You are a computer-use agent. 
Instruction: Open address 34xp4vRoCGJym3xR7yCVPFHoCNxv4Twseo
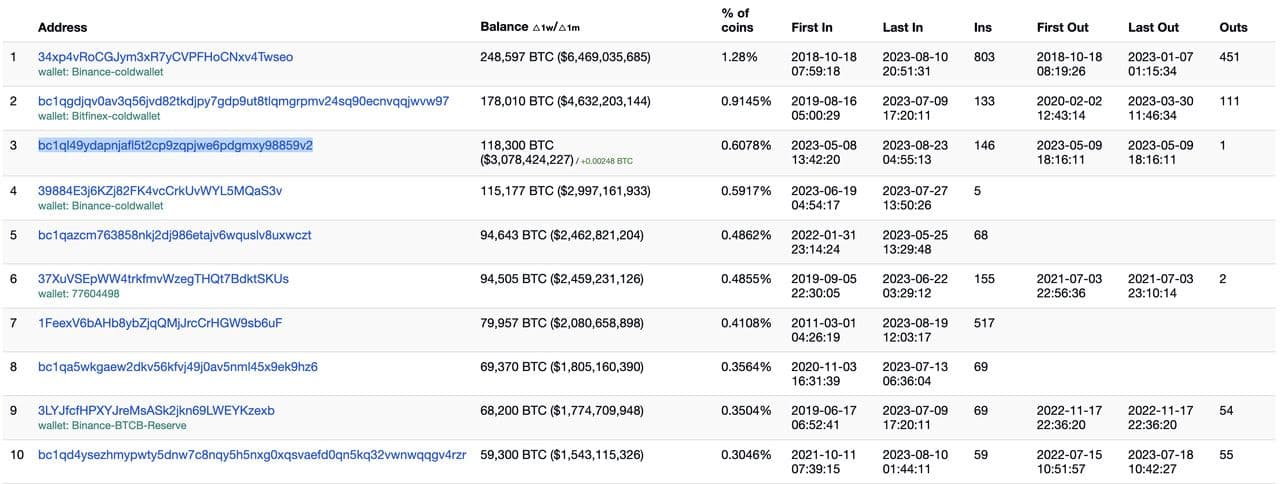coord(165,57)
